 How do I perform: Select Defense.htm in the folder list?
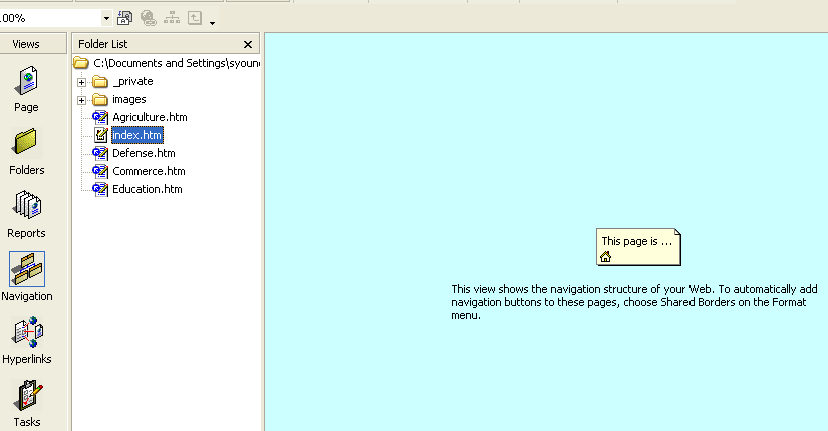point(143,153)
